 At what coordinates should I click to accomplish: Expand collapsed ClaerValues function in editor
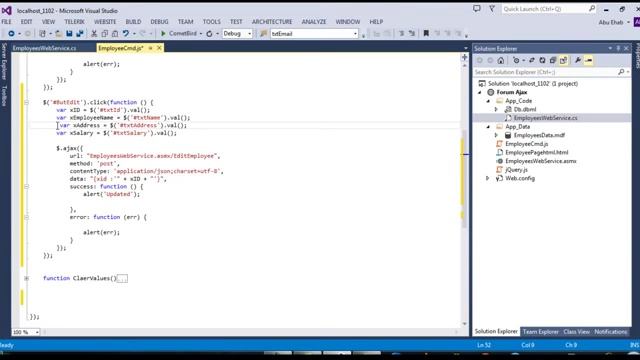pyautogui.click(x=27, y=278)
